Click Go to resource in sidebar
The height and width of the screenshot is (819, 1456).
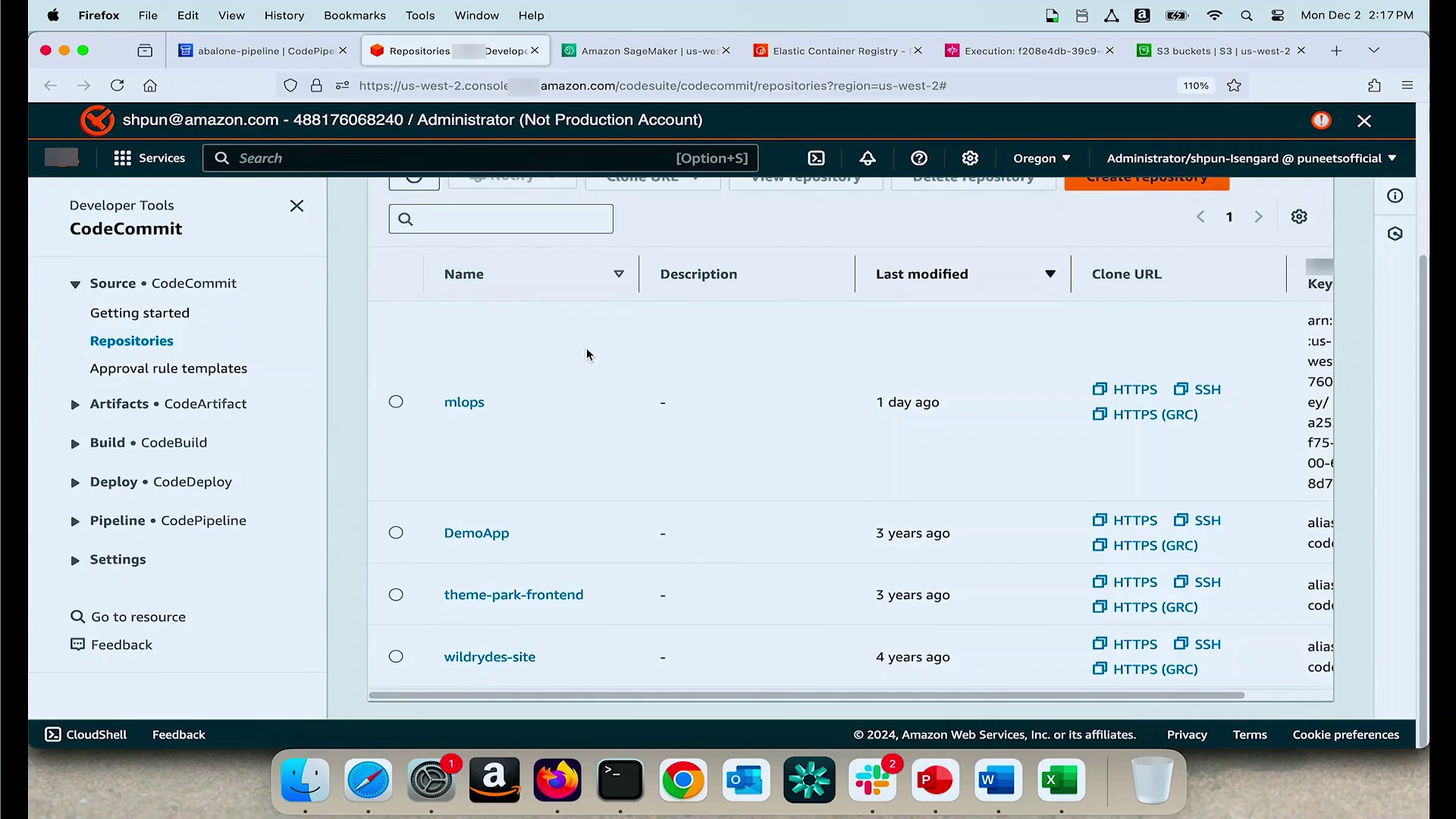point(128,617)
